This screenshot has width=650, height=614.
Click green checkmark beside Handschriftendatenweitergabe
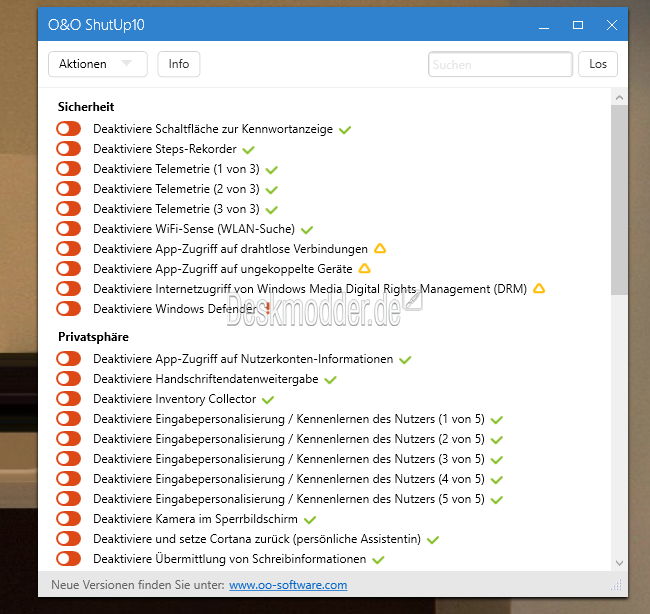coord(330,380)
